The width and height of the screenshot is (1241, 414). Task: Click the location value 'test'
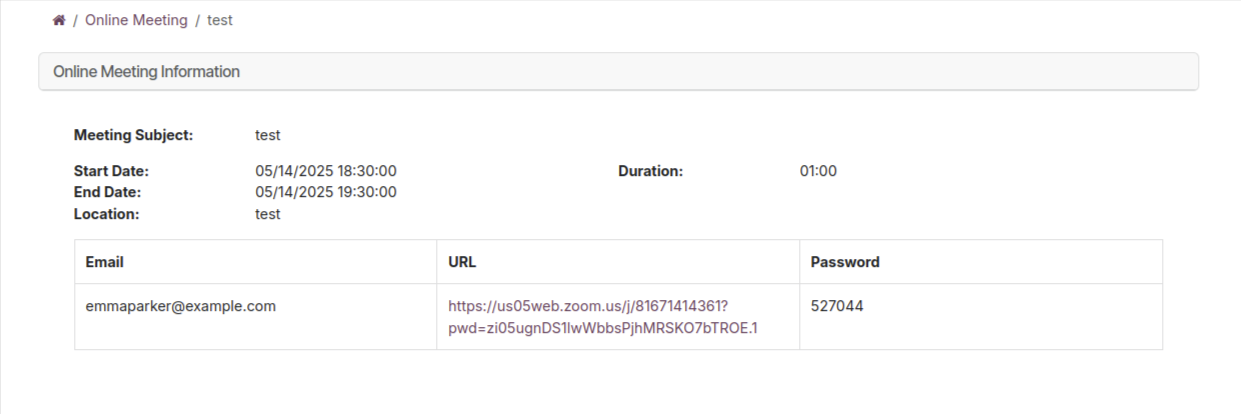pos(268,214)
